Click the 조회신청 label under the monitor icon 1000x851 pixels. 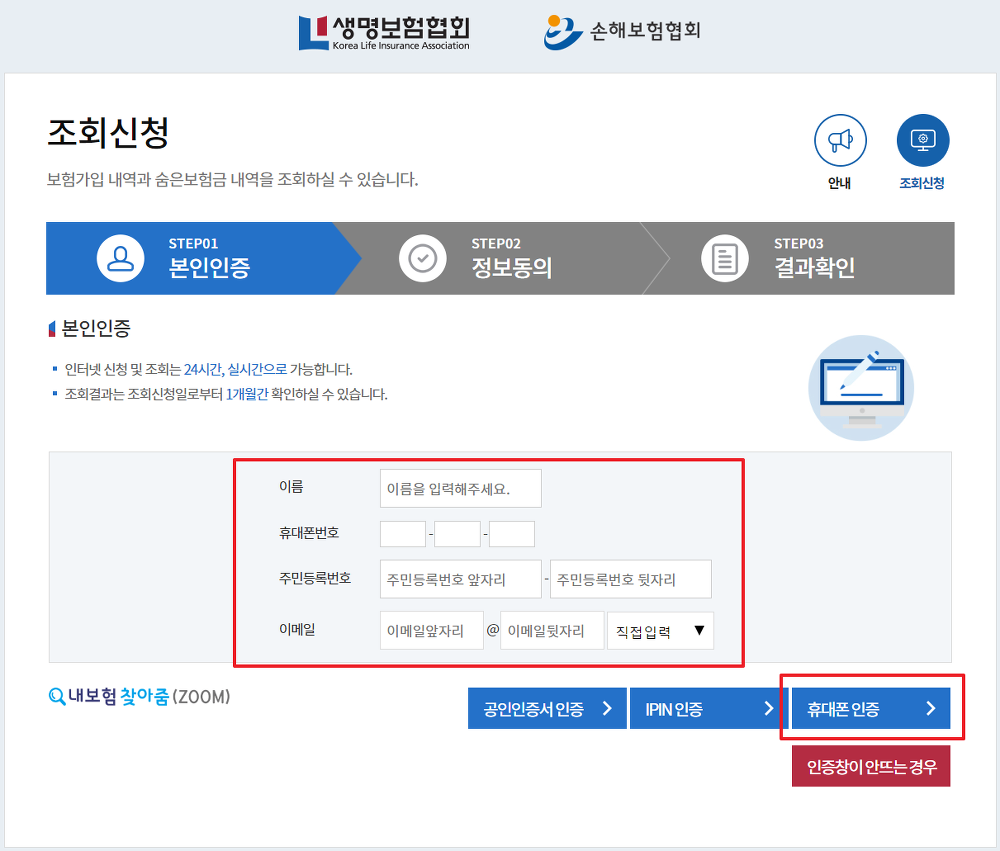[922, 183]
